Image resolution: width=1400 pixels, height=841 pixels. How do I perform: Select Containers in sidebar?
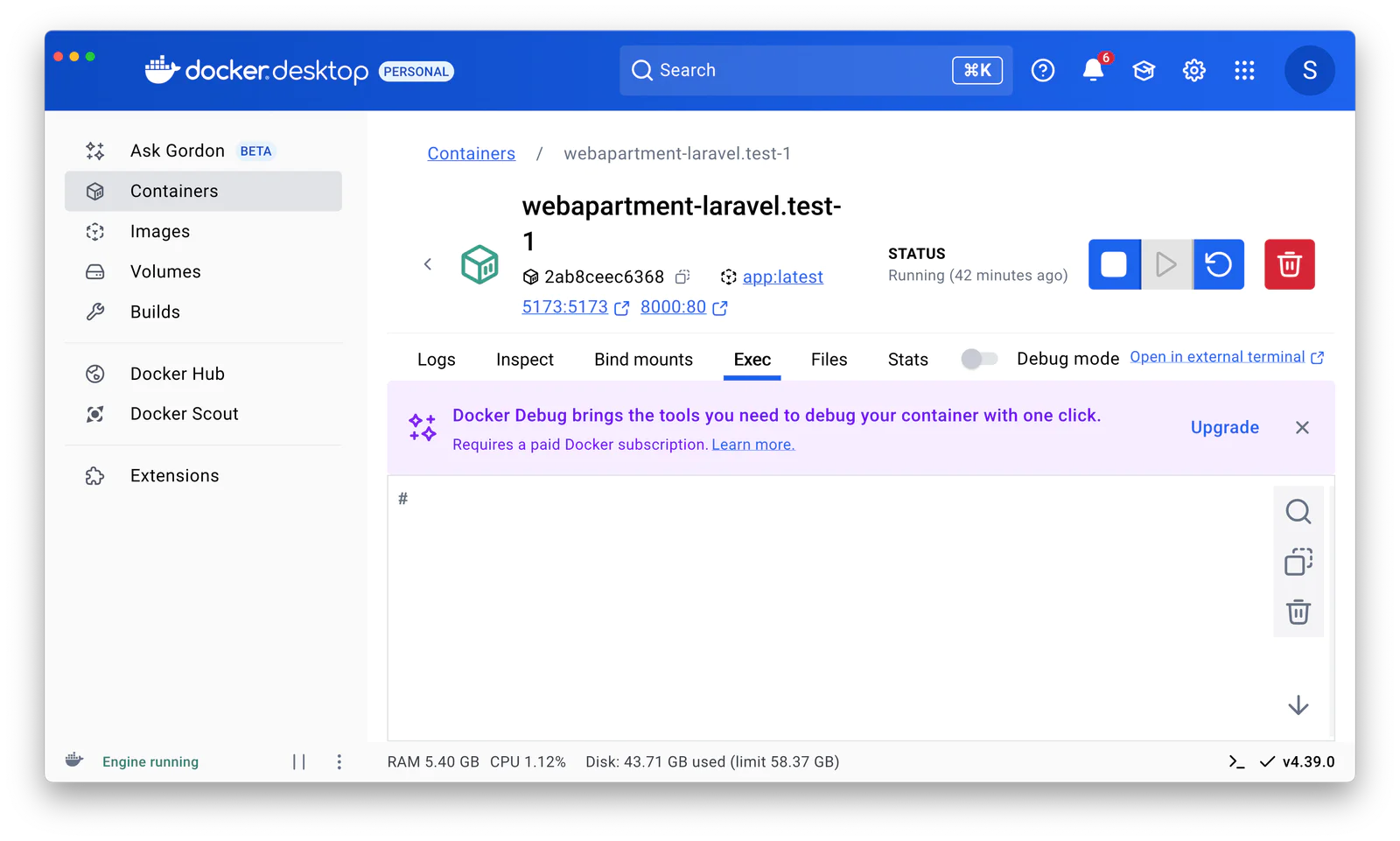(203, 191)
